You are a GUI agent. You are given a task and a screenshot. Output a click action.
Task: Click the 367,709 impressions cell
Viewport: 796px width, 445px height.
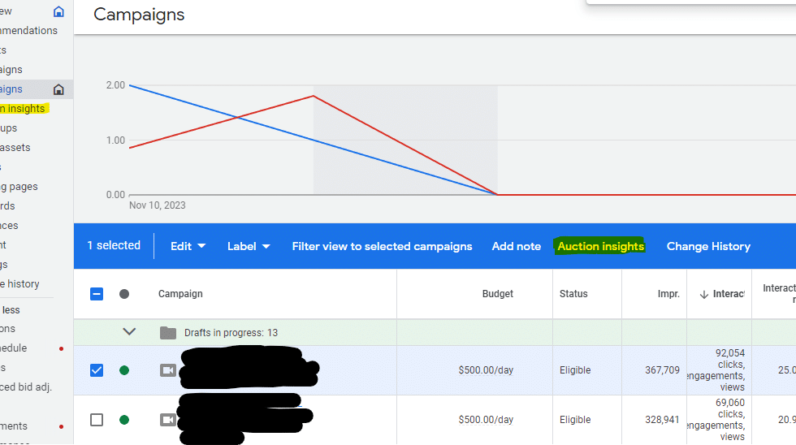tap(662, 370)
